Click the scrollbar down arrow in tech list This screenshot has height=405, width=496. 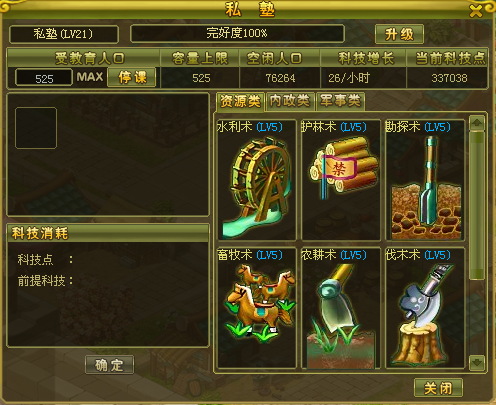coord(477,362)
